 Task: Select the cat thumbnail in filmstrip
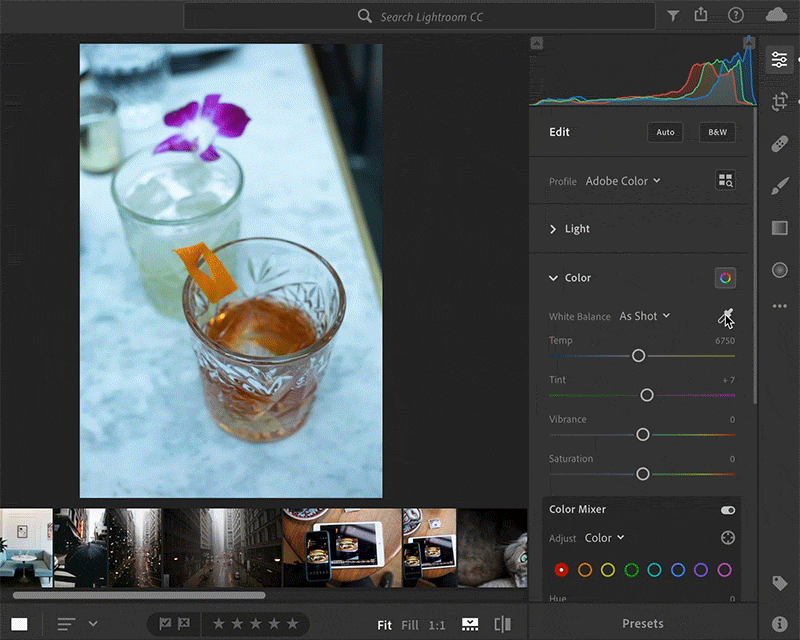click(492, 548)
